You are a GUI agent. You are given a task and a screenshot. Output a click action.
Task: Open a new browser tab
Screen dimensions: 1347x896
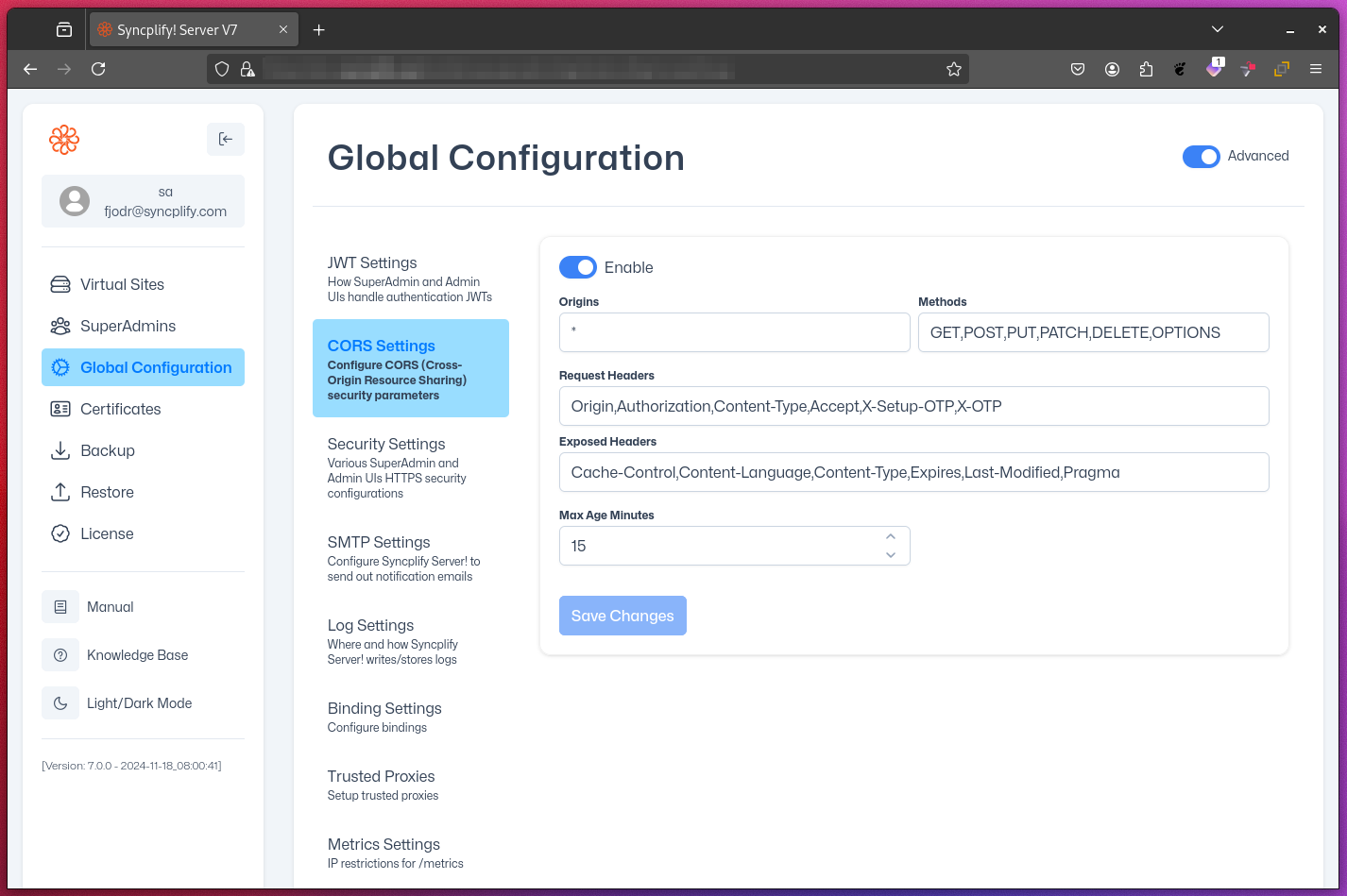coord(319,30)
